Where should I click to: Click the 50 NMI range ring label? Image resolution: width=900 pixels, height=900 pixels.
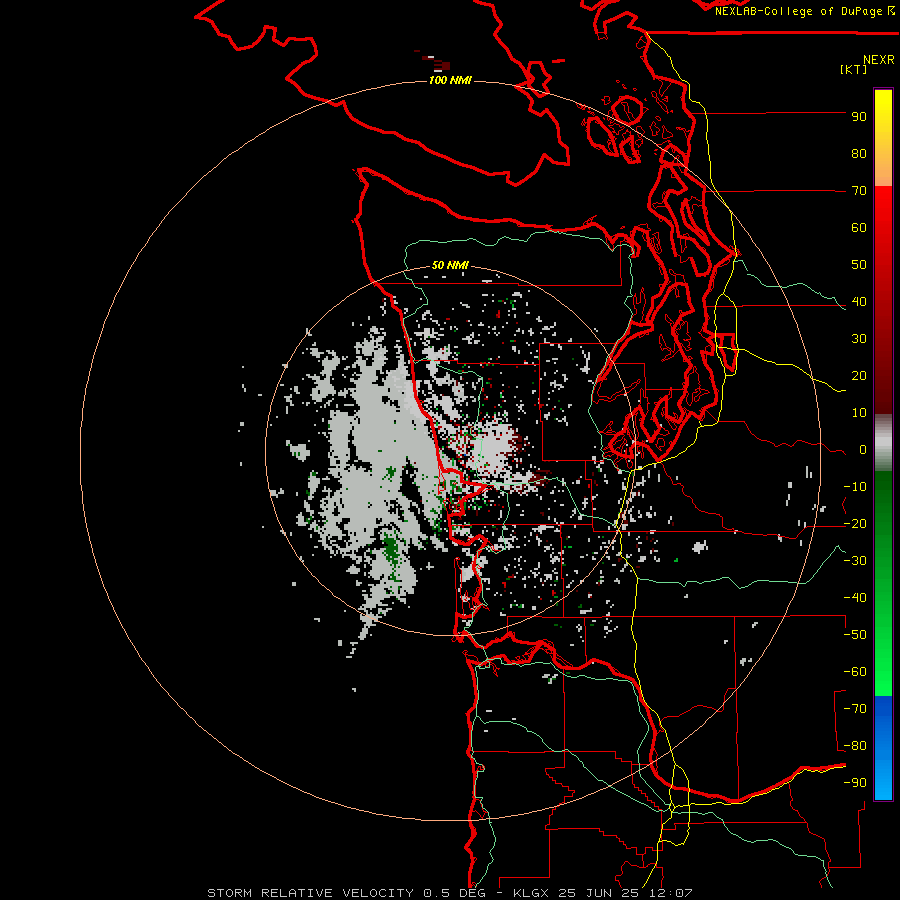[x=450, y=265]
